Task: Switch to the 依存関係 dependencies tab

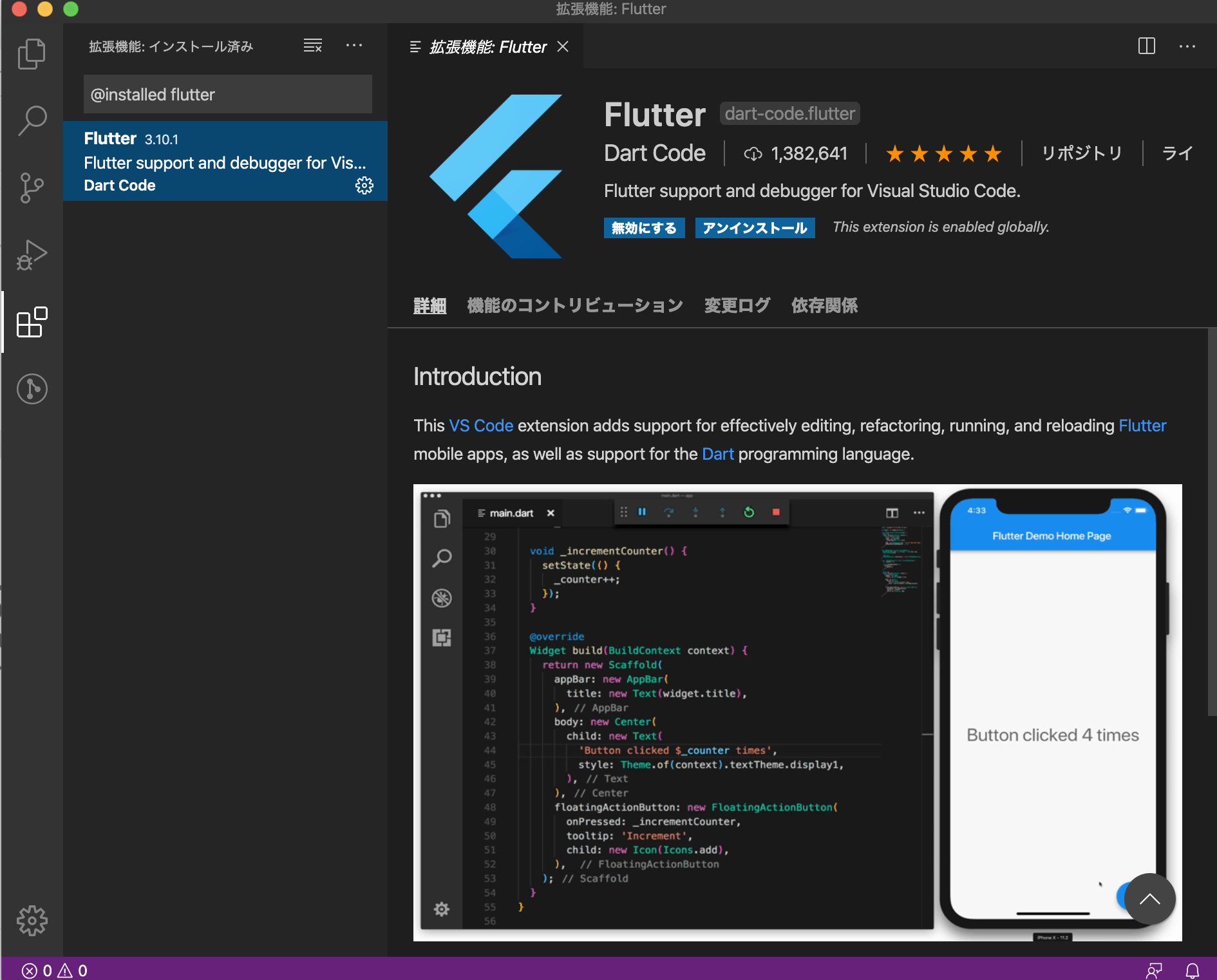Action: (x=824, y=305)
